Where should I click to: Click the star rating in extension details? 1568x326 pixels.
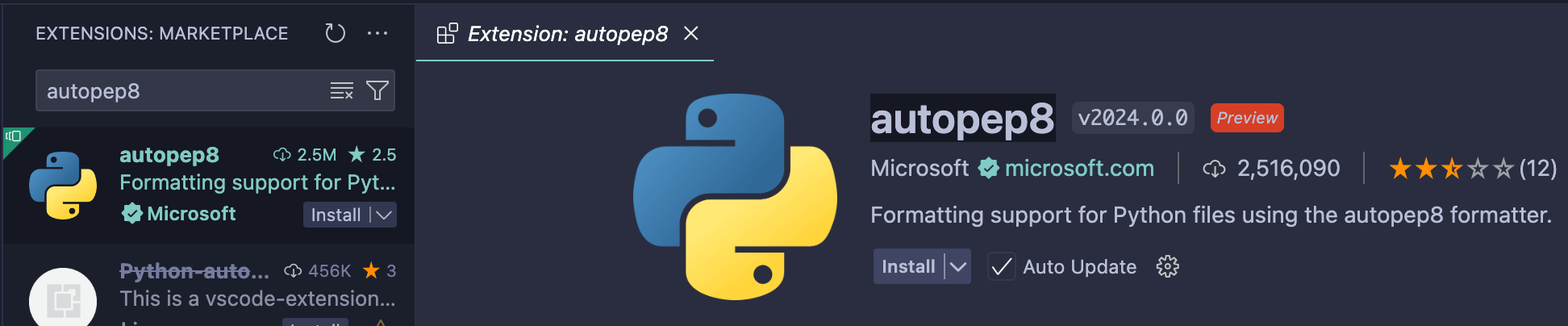[1450, 169]
